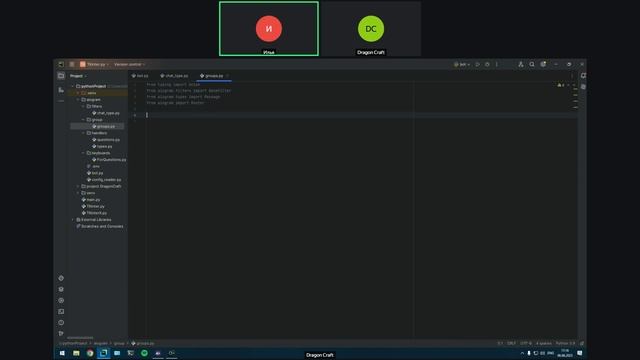Click the UTF-8 encoding status widget
Viewport: 640px width, 360px height.
pyautogui.click(x=526, y=344)
